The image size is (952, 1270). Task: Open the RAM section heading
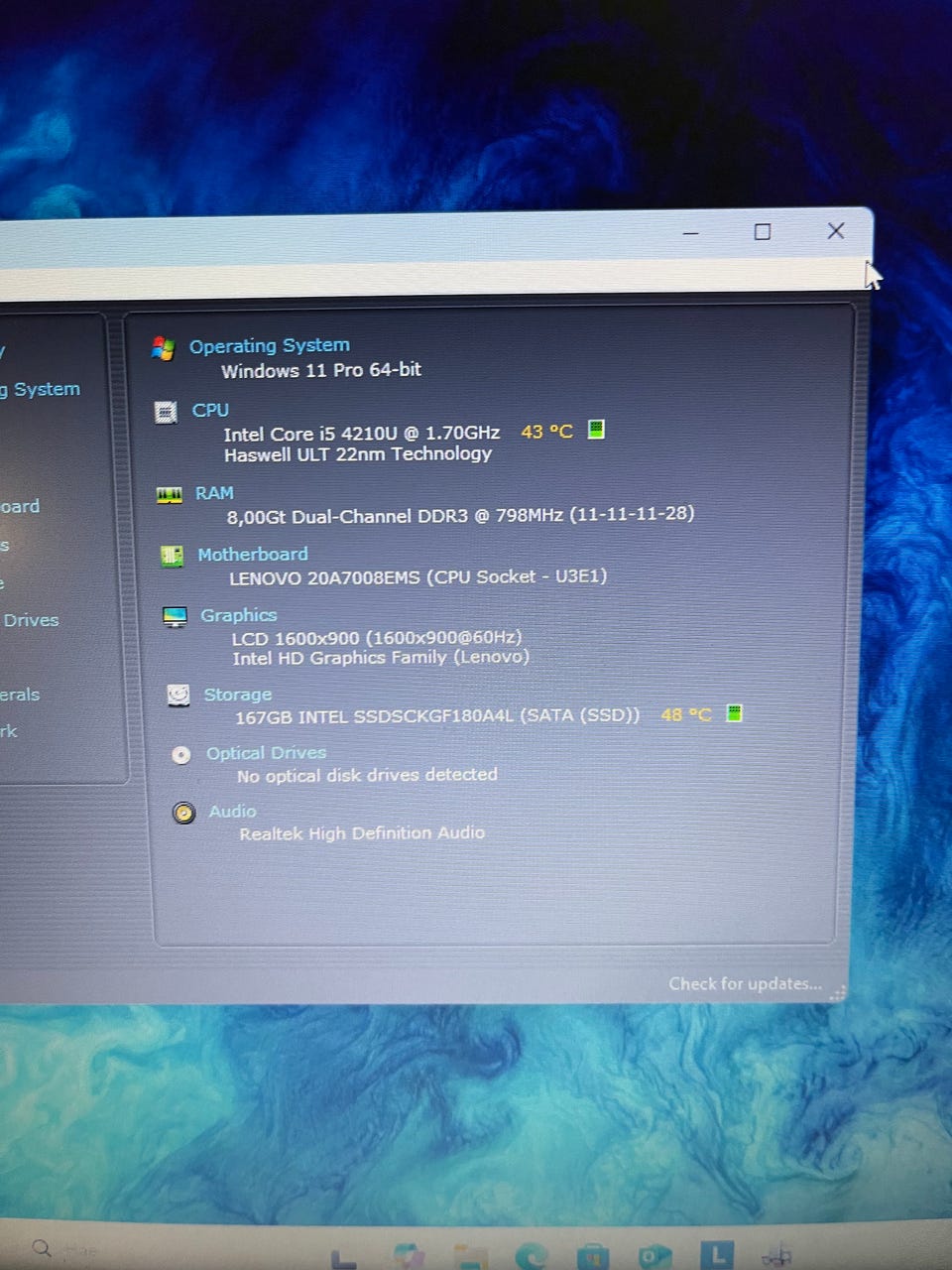214,493
